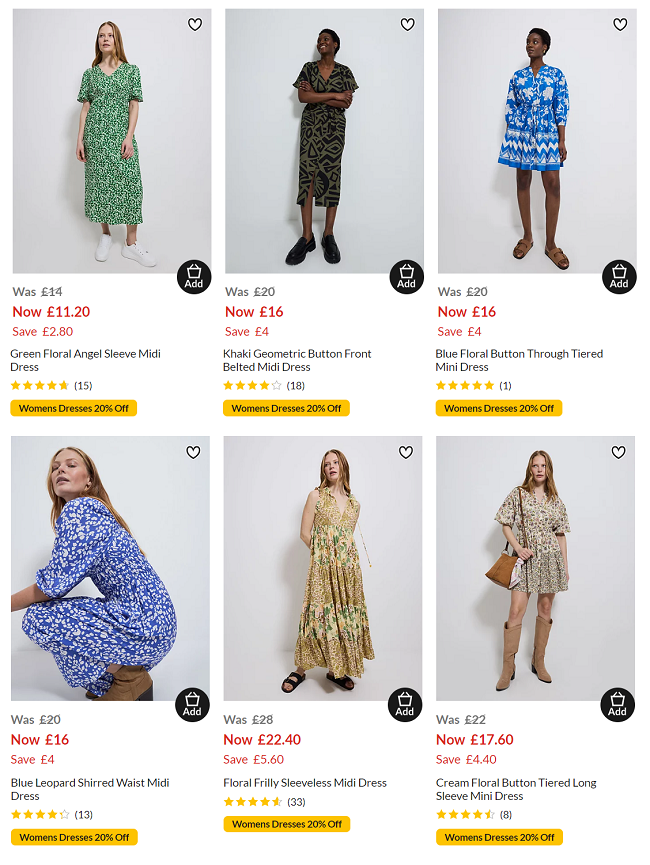Click the Add basket icon on the Green Floral dress

(193, 275)
